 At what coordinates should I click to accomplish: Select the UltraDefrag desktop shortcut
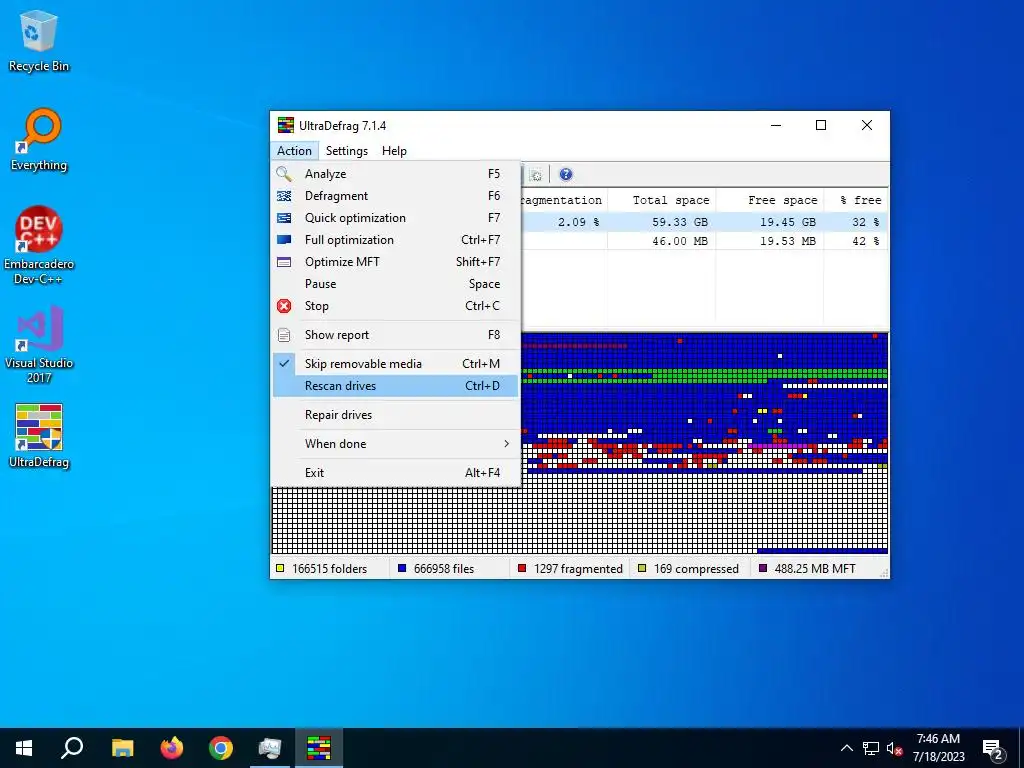[x=39, y=436]
